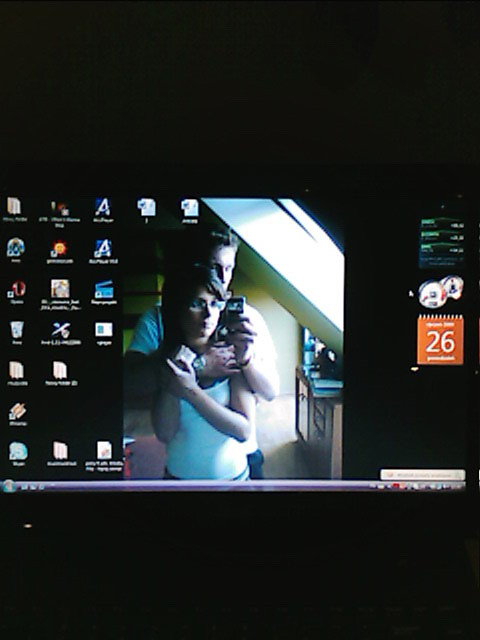Open the red Opera browser shortcut
The height and width of the screenshot is (640, 480).
[x=17, y=289]
